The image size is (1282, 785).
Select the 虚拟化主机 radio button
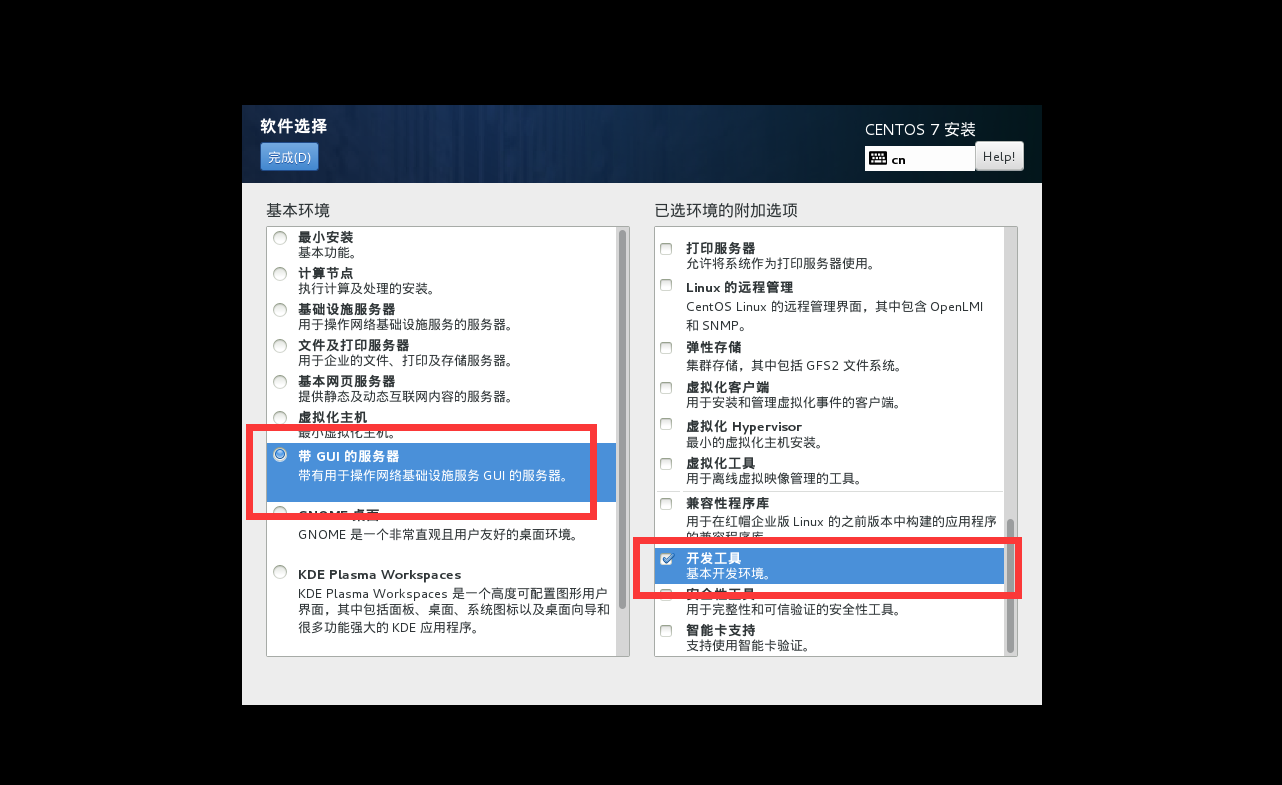pyautogui.click(x=280, y=418)
